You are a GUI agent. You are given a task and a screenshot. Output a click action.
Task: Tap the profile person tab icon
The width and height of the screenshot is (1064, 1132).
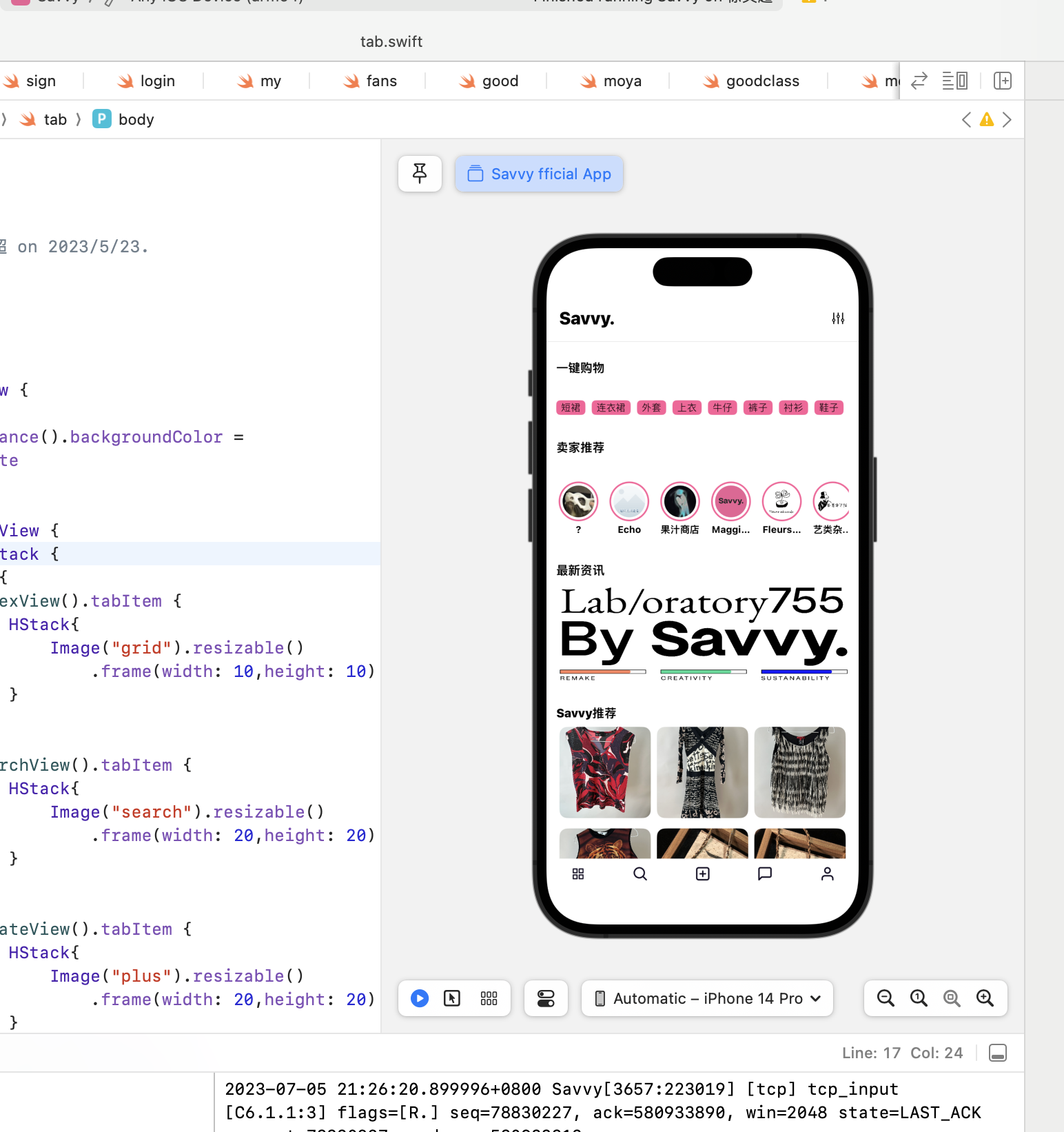[828, 874]
